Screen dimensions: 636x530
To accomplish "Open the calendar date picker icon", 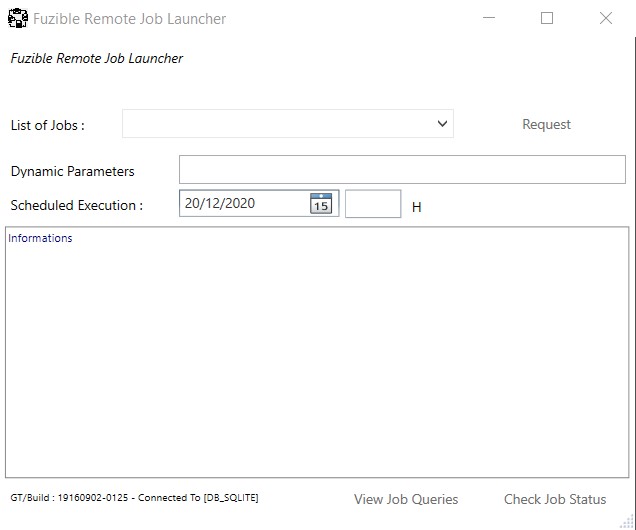I will 321,203.
